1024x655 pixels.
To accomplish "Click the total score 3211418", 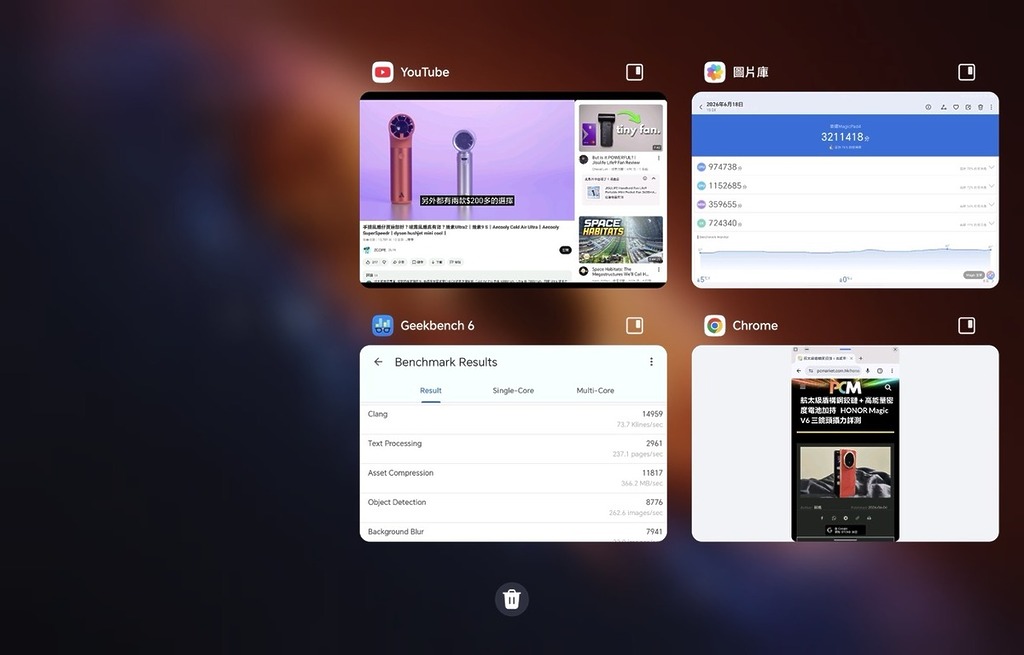I will (x=842, y=137).
